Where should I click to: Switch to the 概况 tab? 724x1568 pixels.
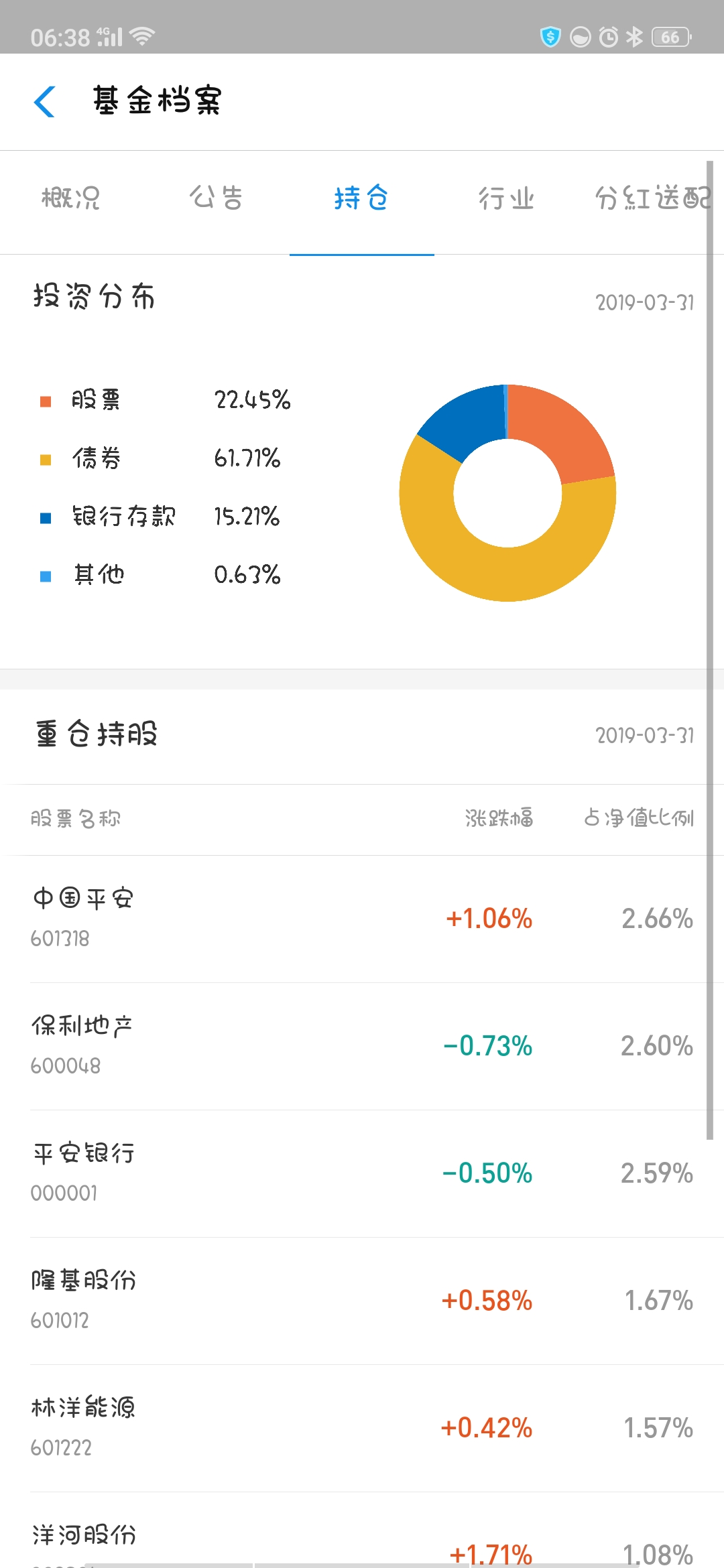(71, 198)
